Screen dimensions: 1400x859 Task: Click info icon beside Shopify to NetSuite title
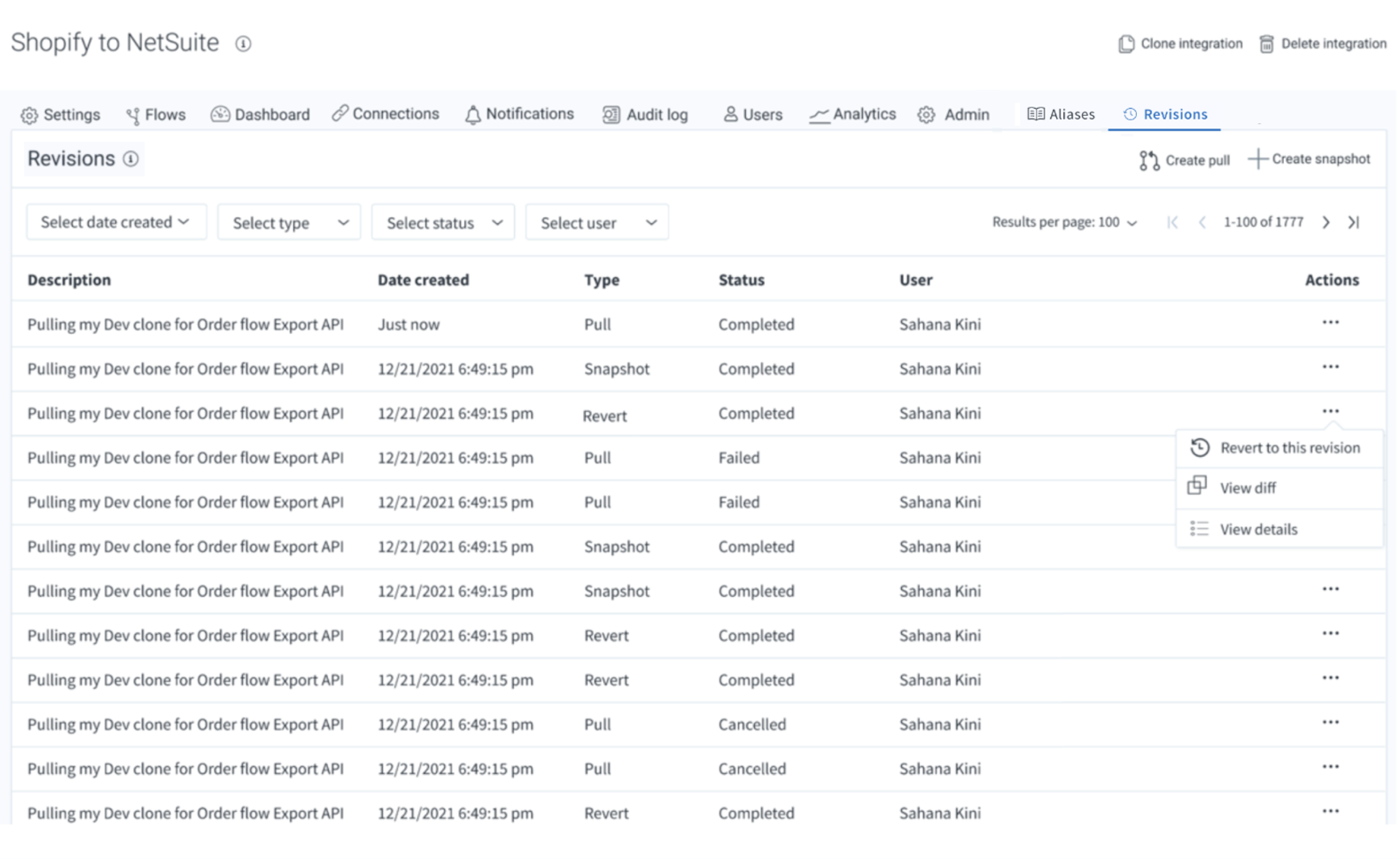243,43
